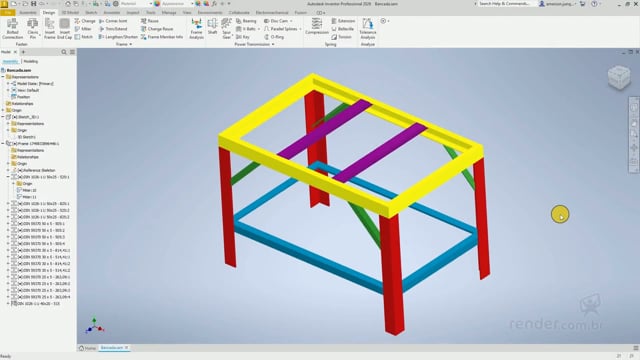
Task: Activate the Lengthen/Shorten tool
Action: (118, 37)
